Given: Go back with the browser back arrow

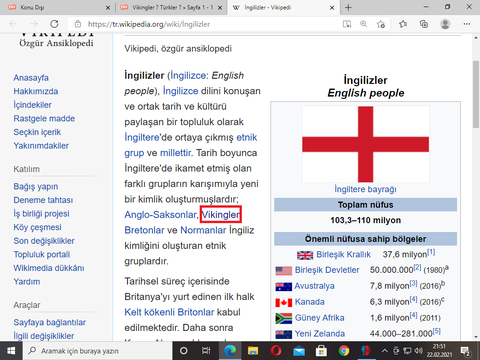Looking at the screenshot, I should pyautogui.click(x=13, y=24).
